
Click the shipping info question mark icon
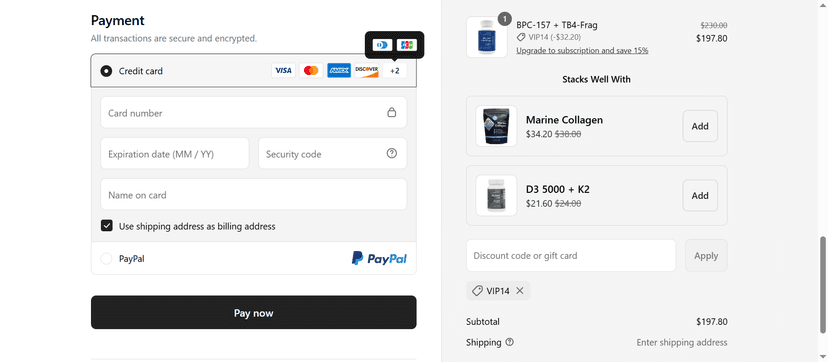tap(509, 342)
